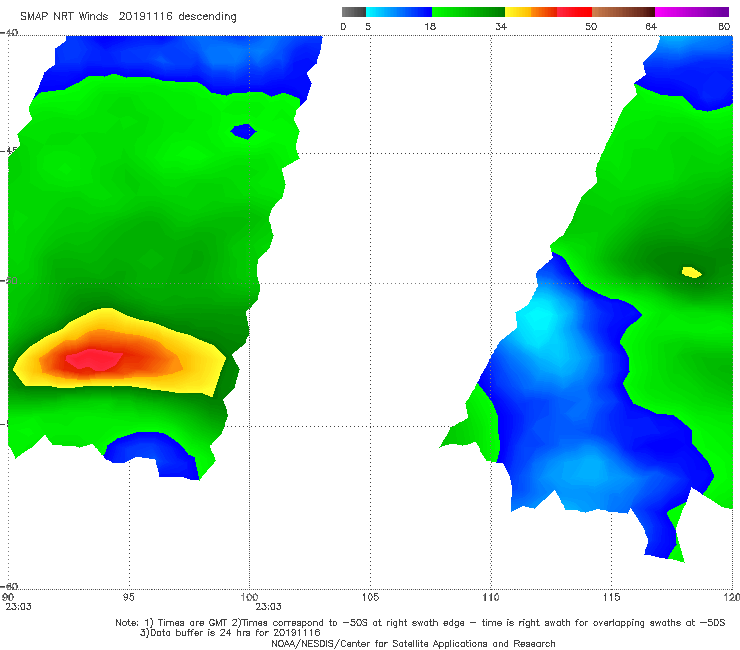Click the red segment of the colorbar

point(574,12)
